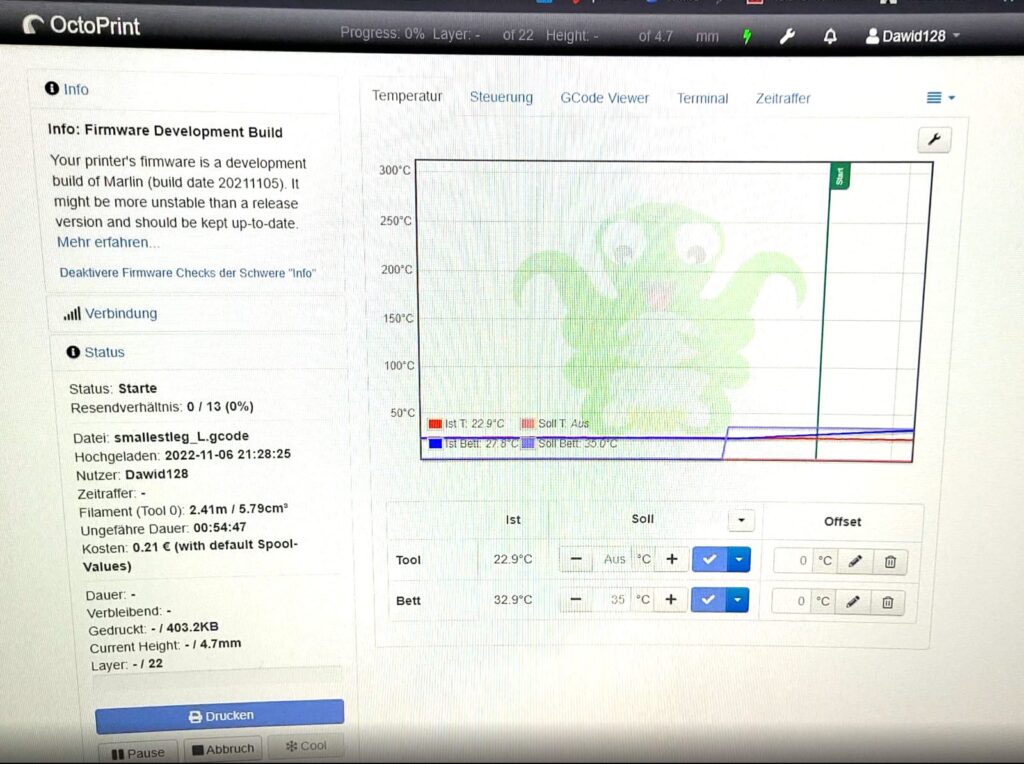Click Bett actual temperature 32.9°C
Viewport: 1024px width, 764px height.
[x=513, y=599]
